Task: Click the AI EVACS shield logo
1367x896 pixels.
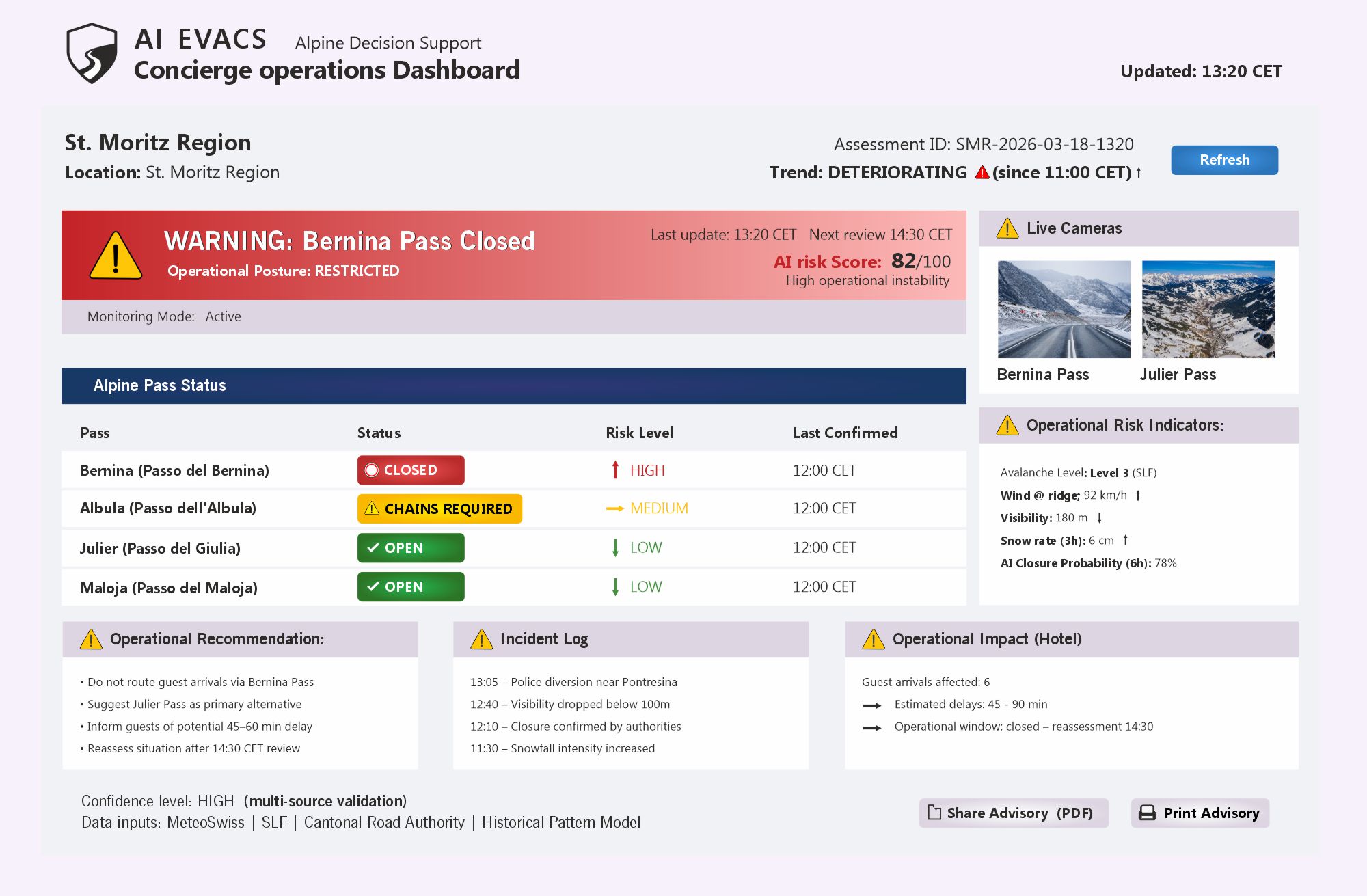Action: pyautogui.click(x=92, y=53)
